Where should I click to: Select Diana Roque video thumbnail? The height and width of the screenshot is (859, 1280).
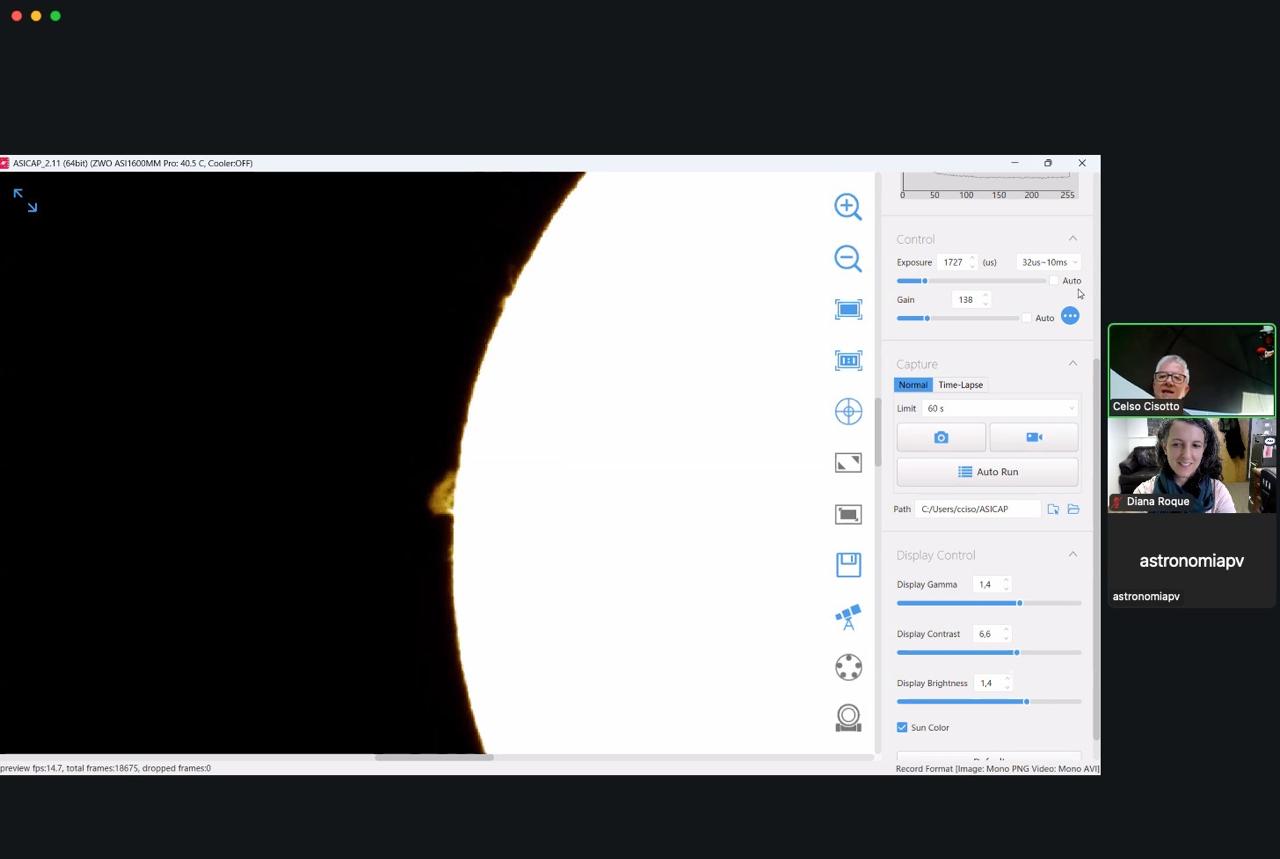(1191, 465)
